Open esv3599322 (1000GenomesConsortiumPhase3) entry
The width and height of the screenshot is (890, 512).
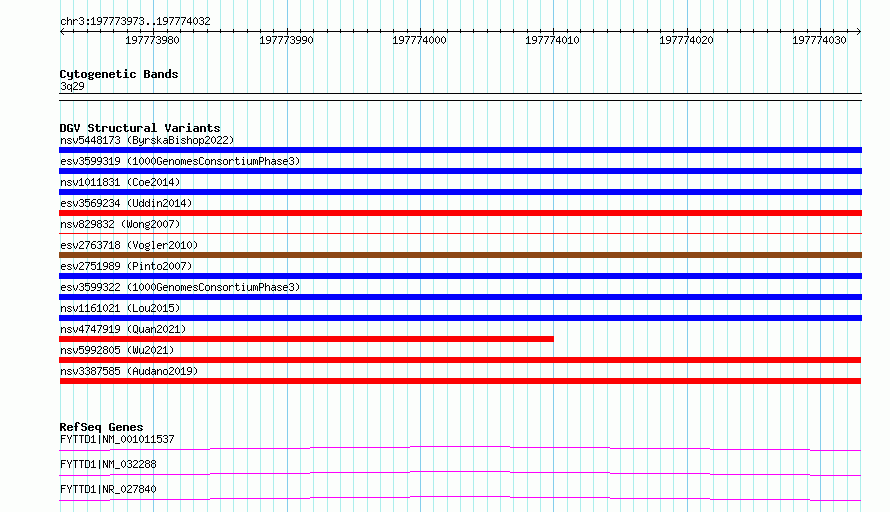pyautogui.click(x=180, y=287)
